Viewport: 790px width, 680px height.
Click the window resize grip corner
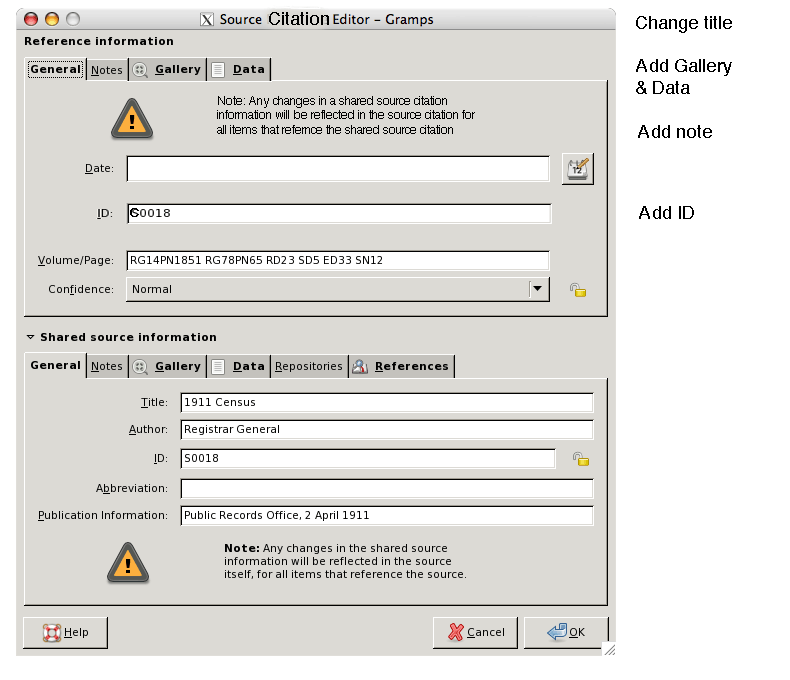610,650
